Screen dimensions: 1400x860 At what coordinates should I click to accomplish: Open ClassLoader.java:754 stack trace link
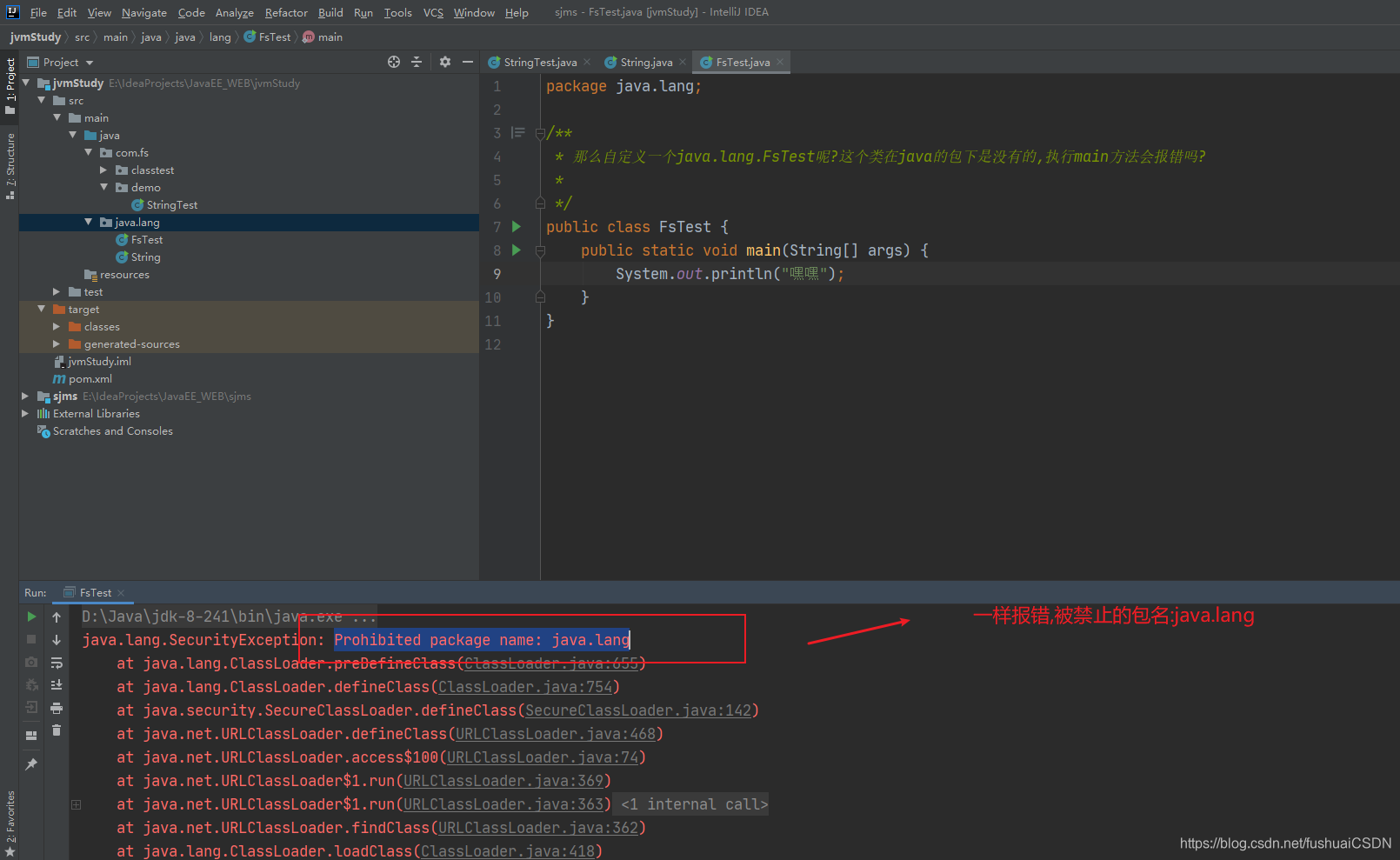point(525,687)
